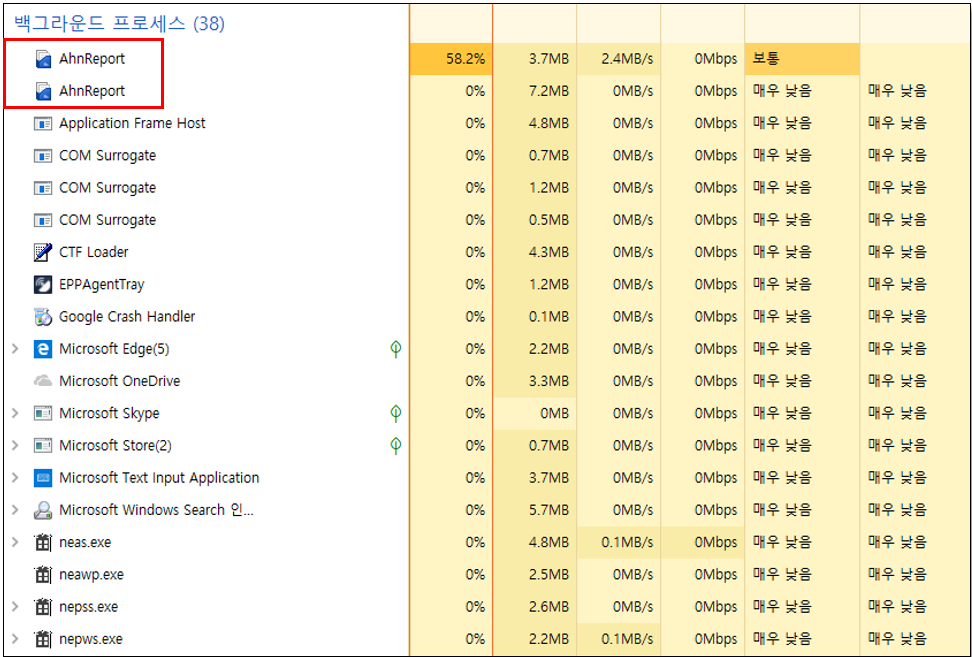Click the neawp.exe process icon
This screenshot has height=657, width=972.
pos(43,575)
